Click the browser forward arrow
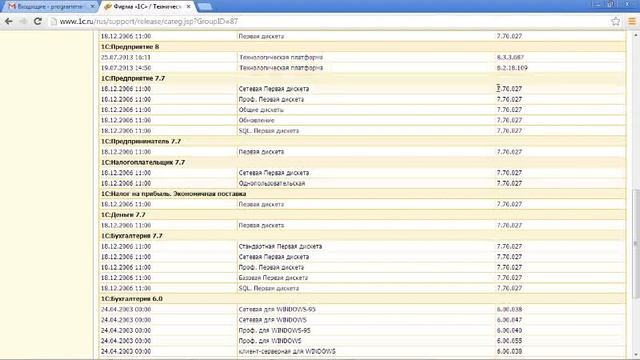The image size is (640, 360). click(x=23, y=21)
